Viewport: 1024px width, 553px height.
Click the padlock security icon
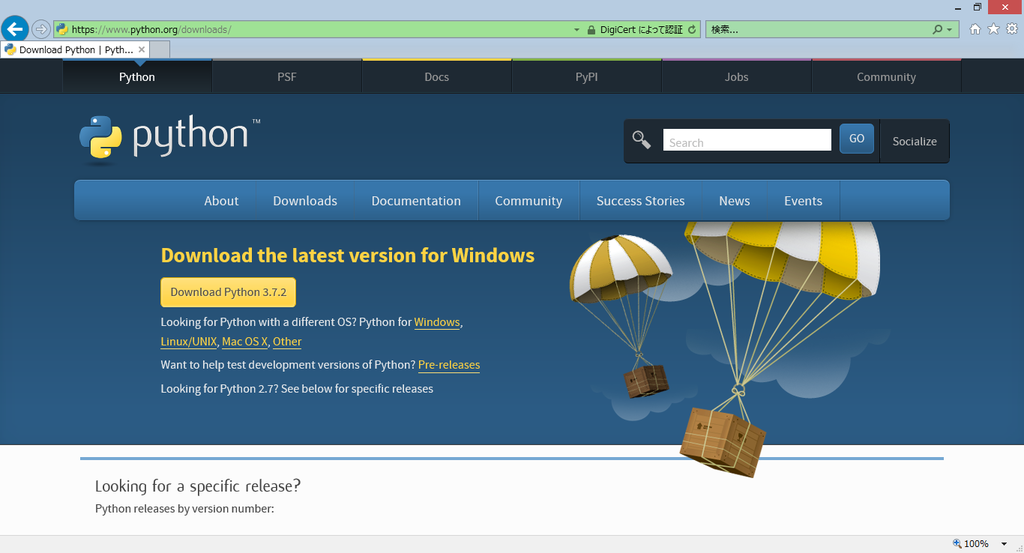(x=591, y=29)
